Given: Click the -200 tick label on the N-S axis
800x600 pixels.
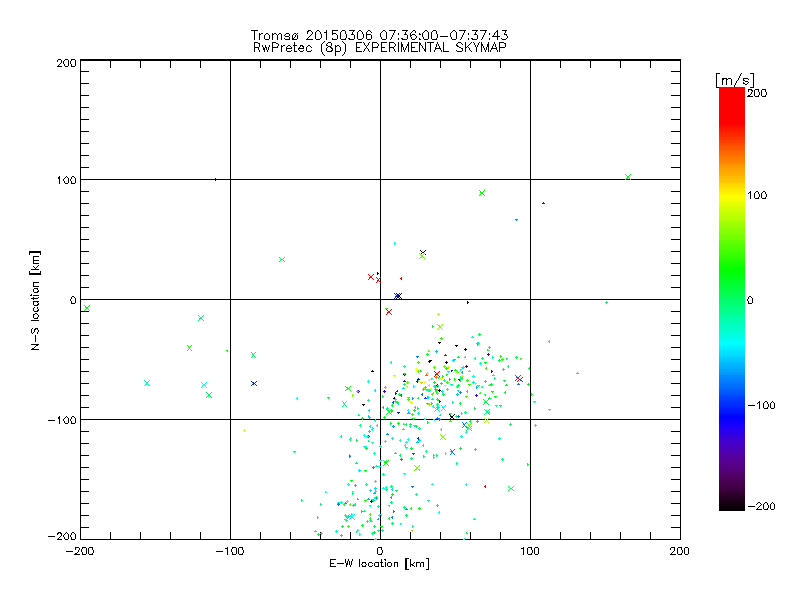Looking at the screenshot, I should pos(62,536).
